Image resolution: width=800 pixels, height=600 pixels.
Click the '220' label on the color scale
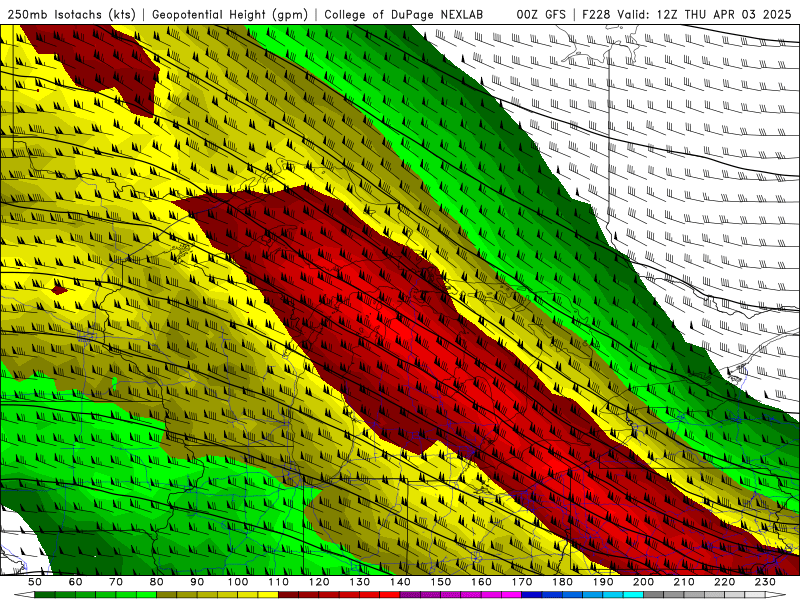pyautogui.click(x=724, y=582)
